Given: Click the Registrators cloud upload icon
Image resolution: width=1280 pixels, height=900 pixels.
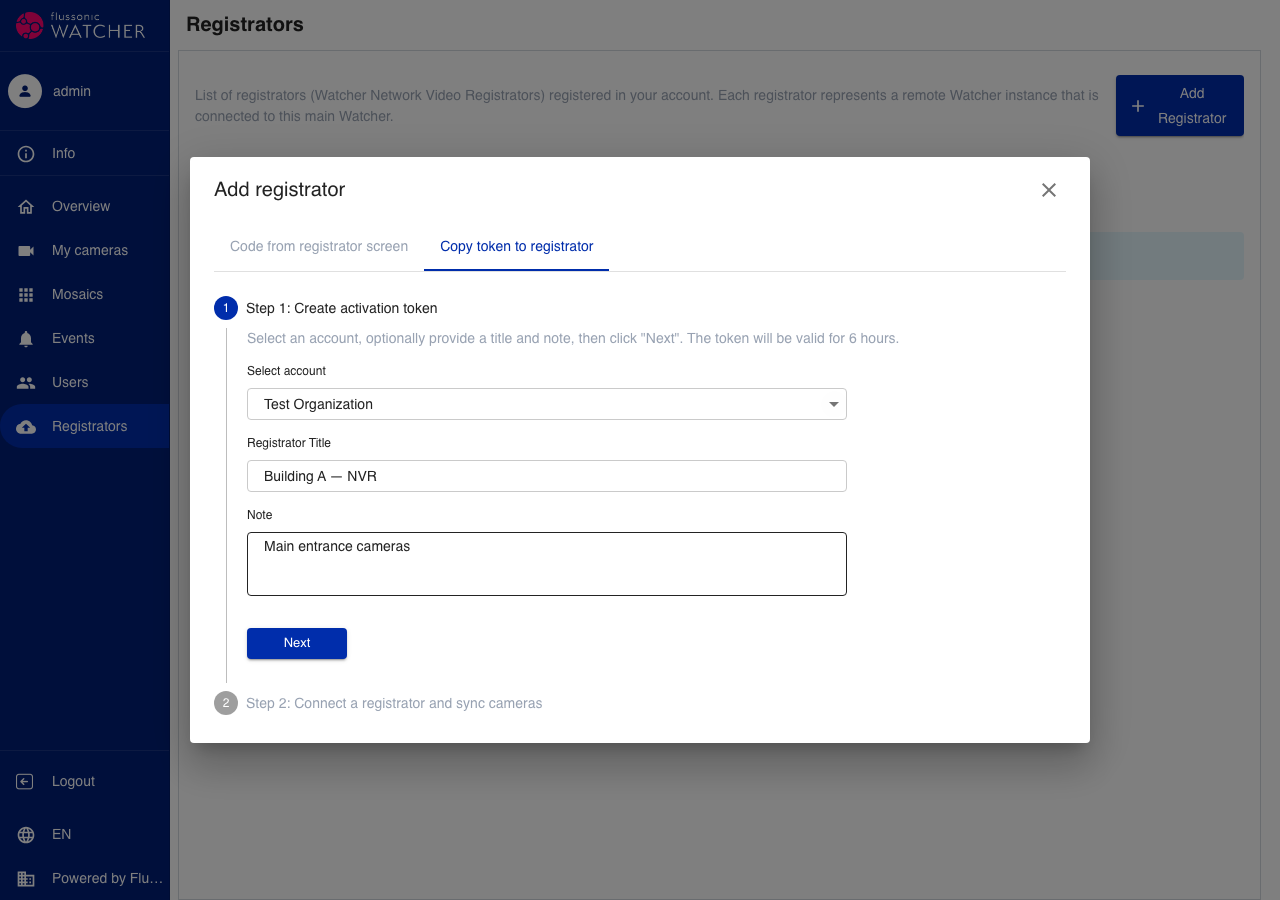Looking at the screenshot, I should [x=26, y=427].
